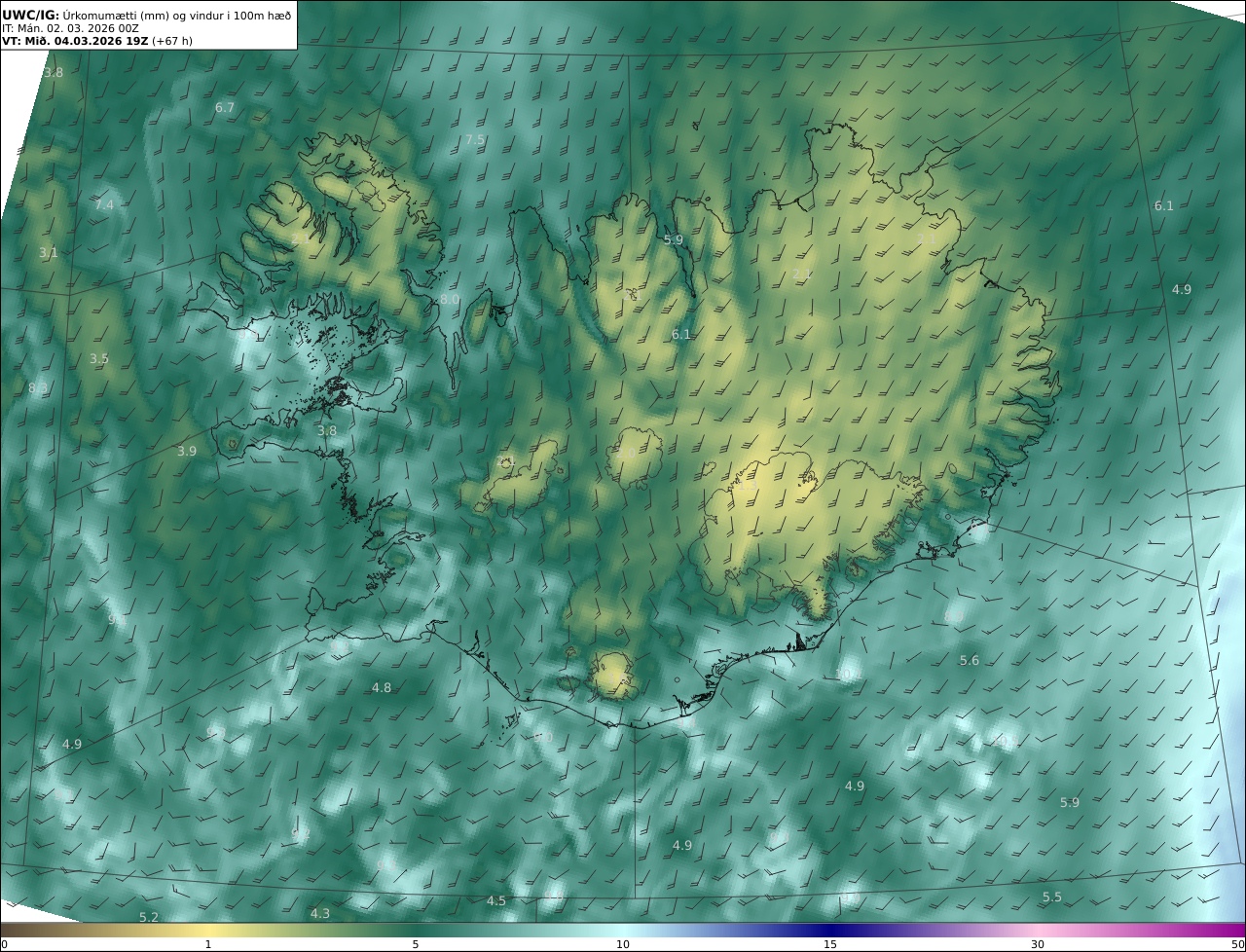Screen dimensions: 1246x952
Task: Click the color scale tick label 10
Action: (623, 944)
